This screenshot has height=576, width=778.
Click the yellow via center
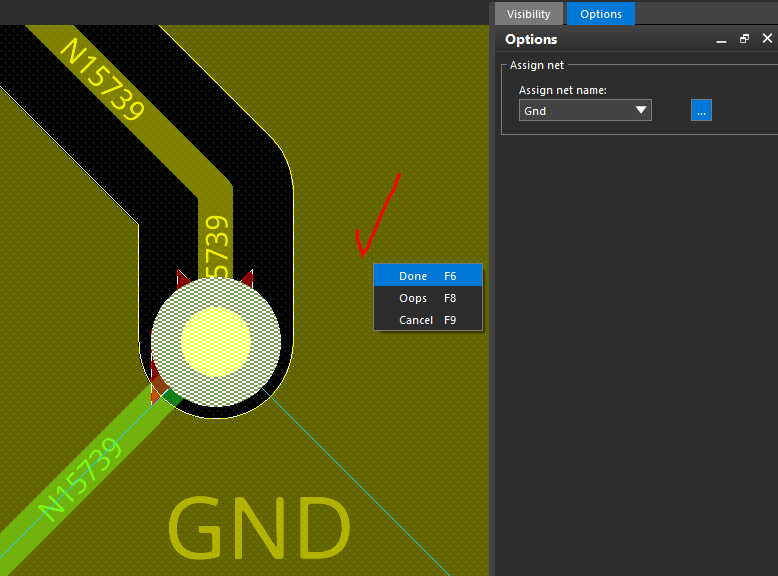coord(216,341)
